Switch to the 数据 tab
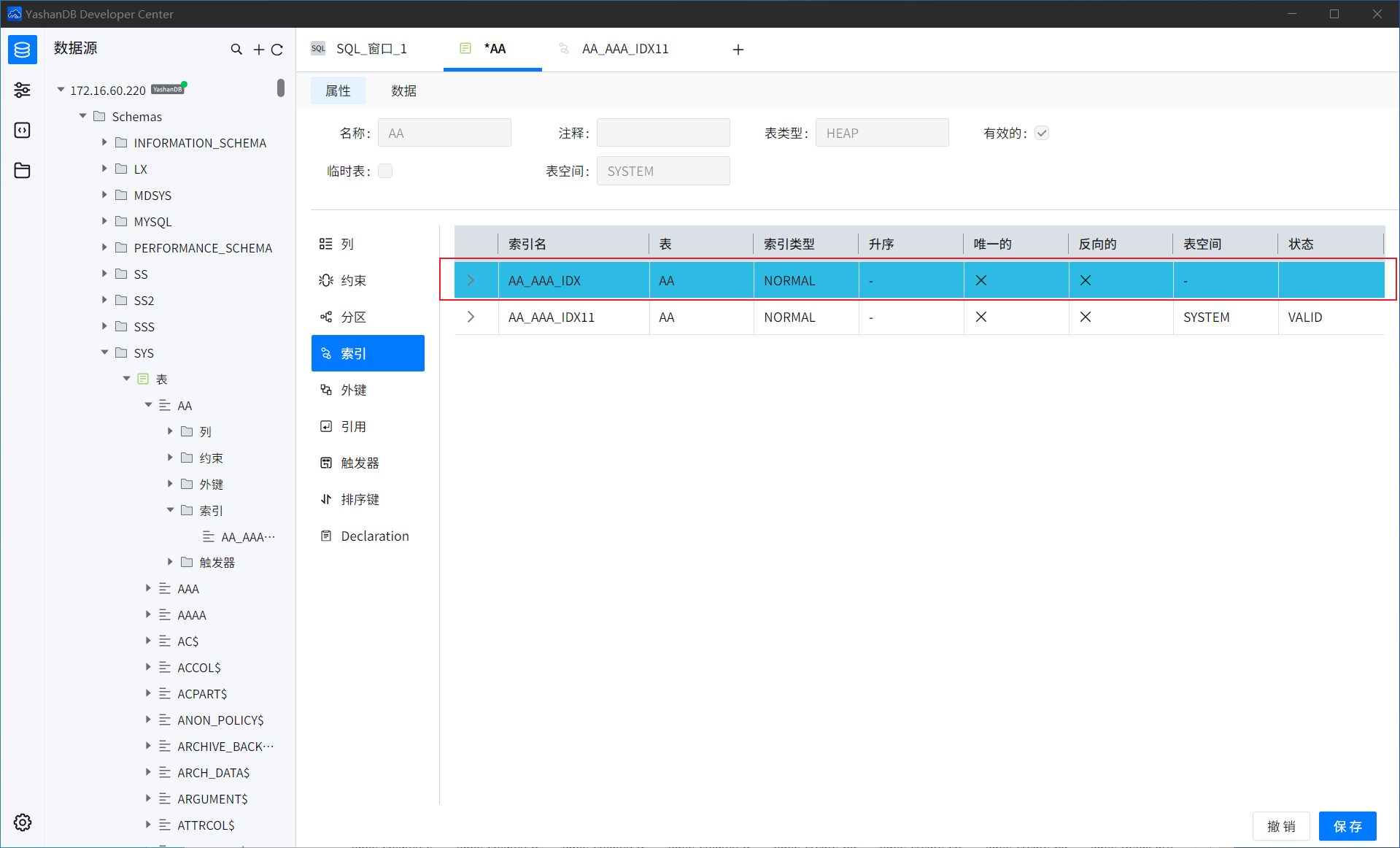 (x=403, y=90)
